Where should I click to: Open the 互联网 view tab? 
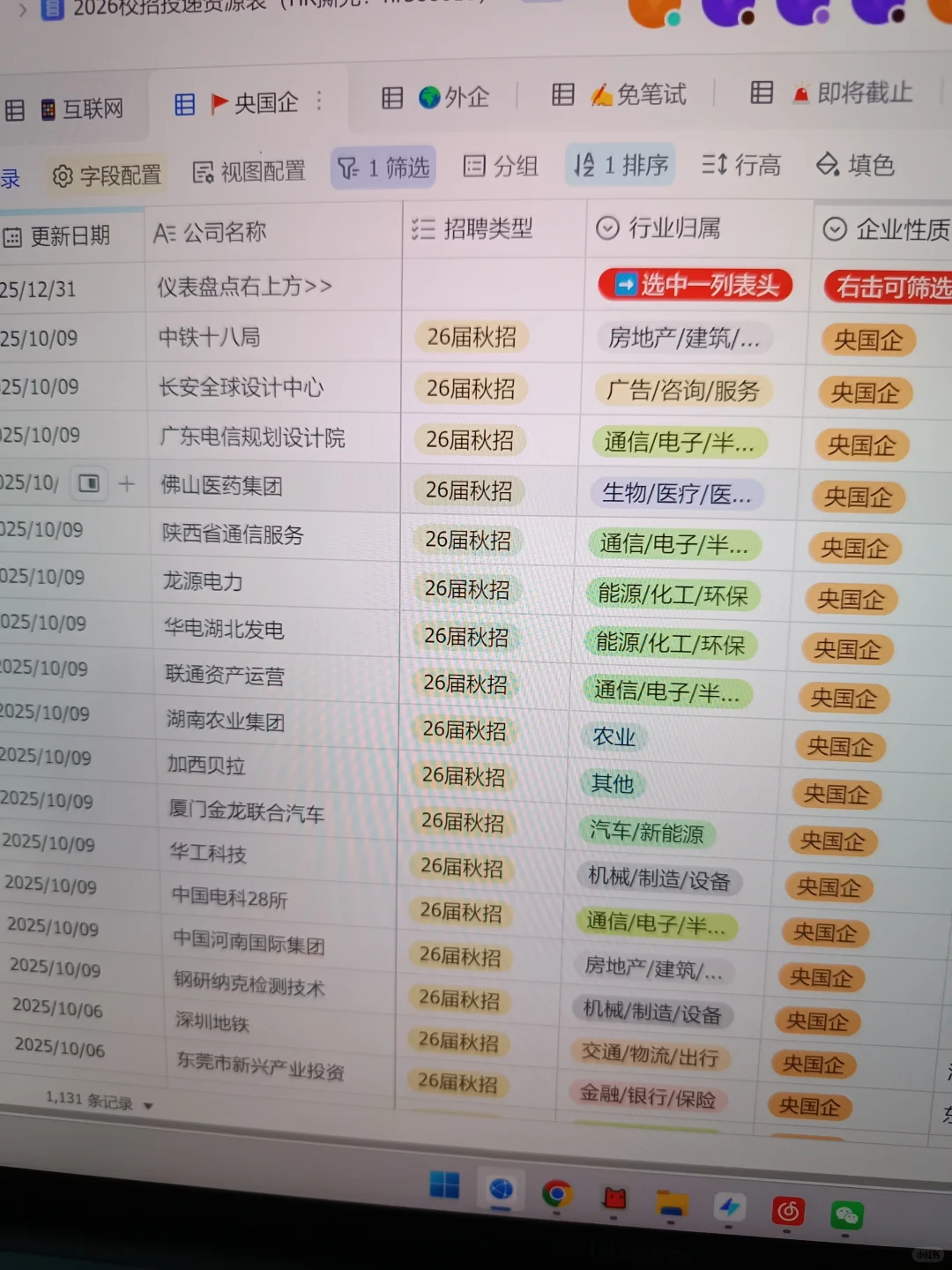(x=63, y=109)
